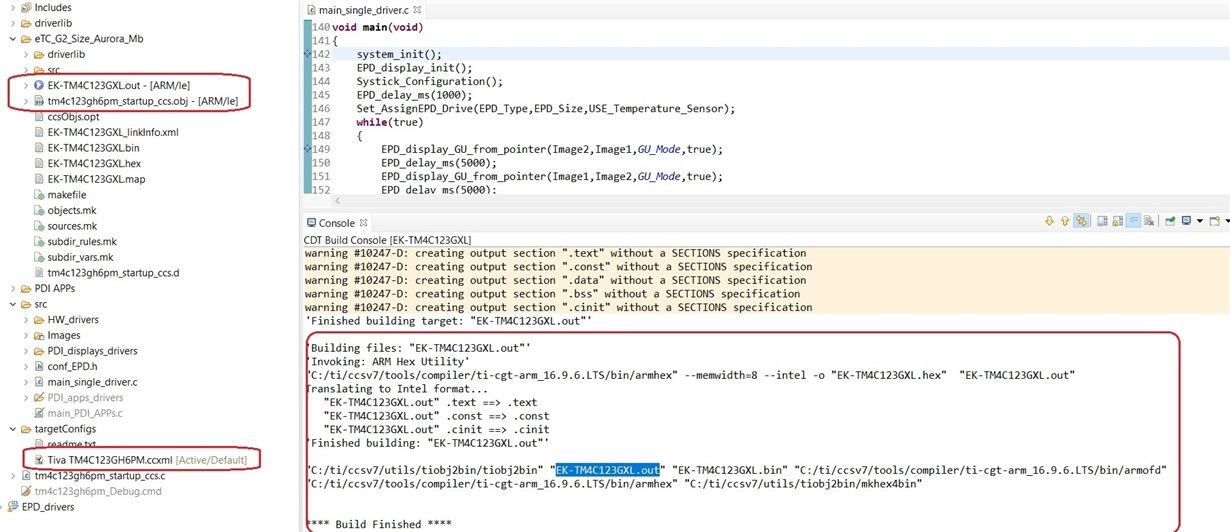
Task: Click EK-TM4C123GXL.out executable icon
Action: tap(39, 85)
